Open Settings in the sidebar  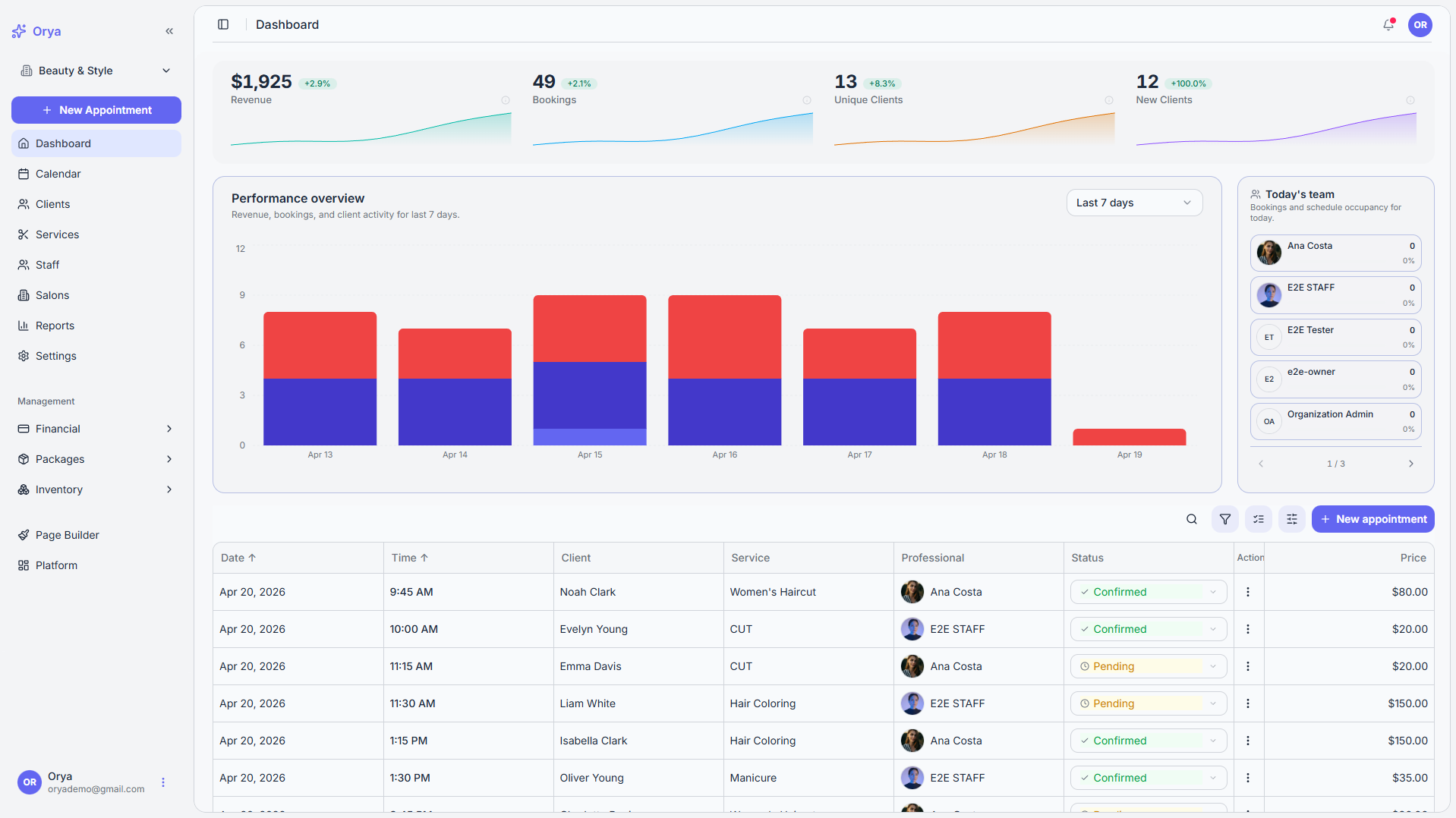96,356
